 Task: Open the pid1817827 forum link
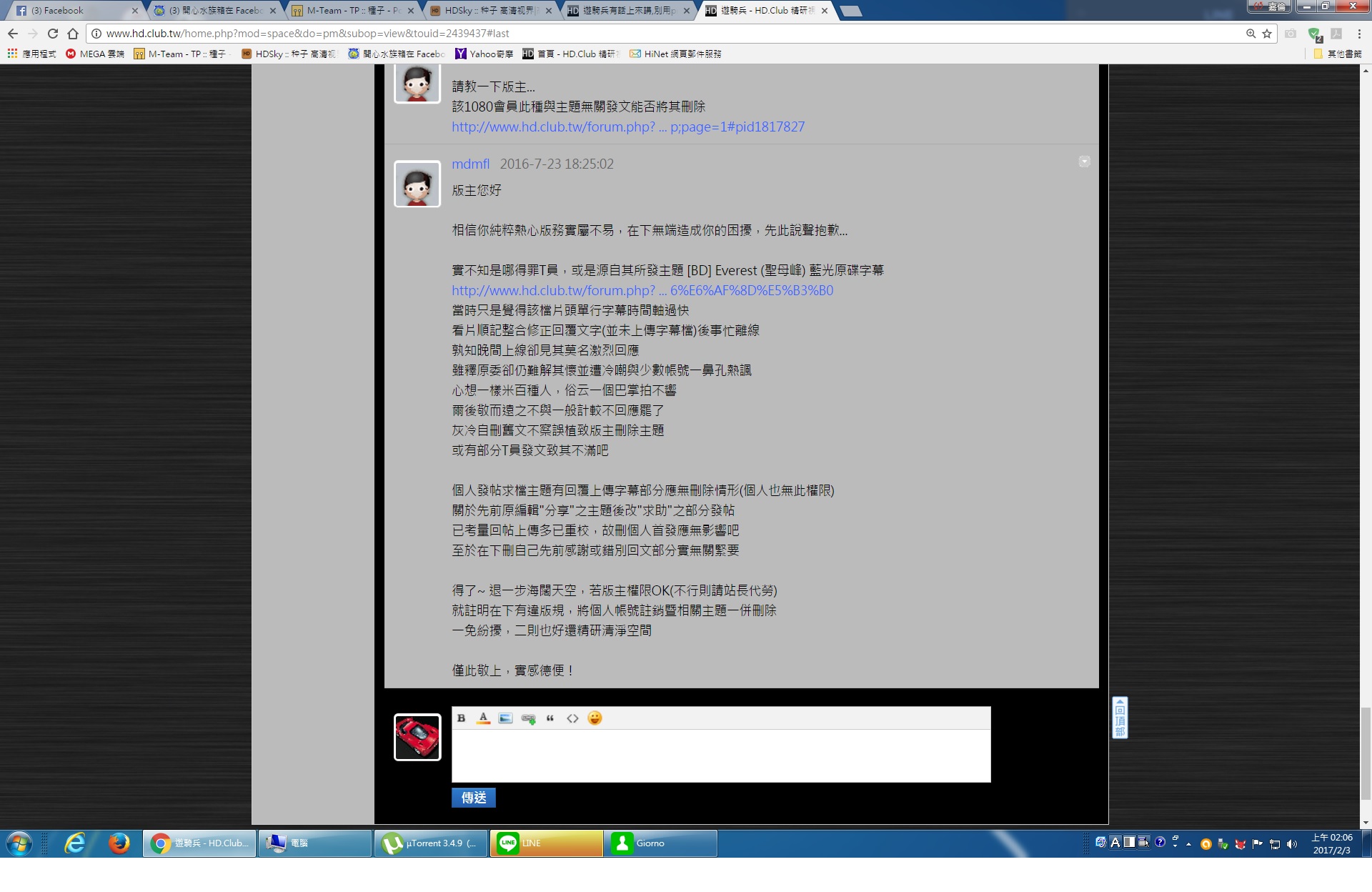click(x=628, y=127)
